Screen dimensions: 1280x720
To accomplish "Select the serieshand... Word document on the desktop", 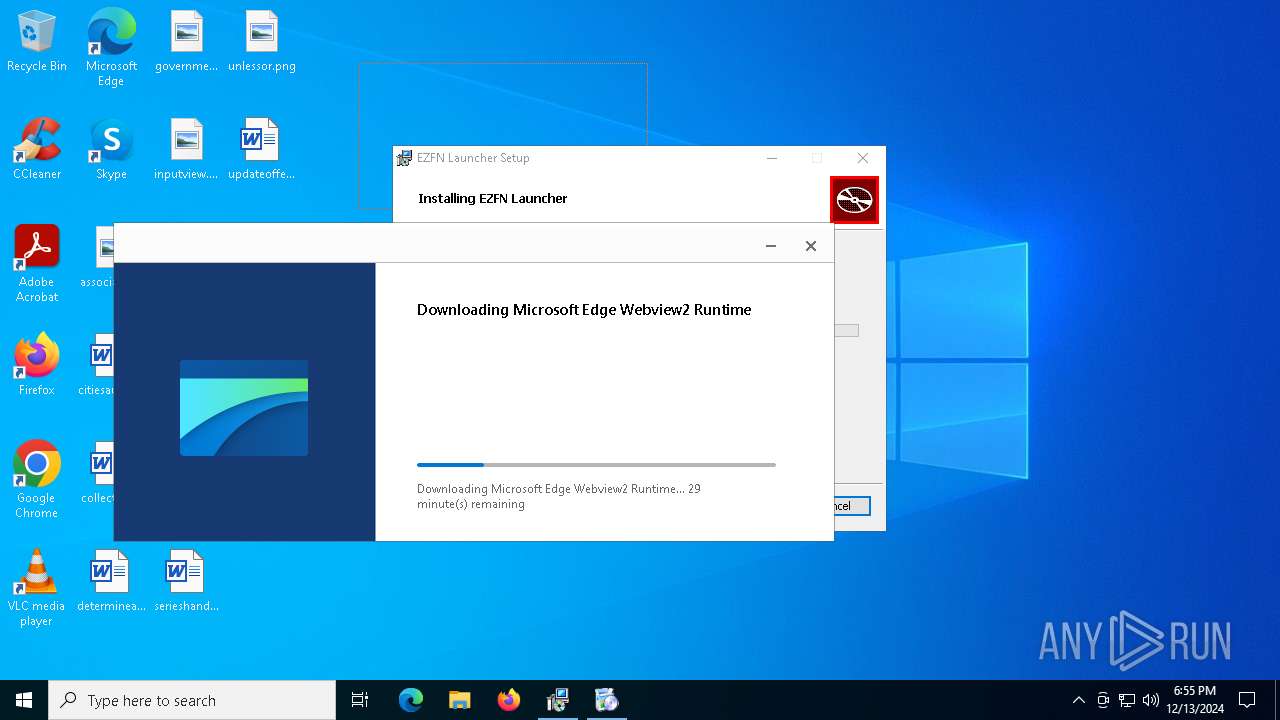I will point(186,581).
